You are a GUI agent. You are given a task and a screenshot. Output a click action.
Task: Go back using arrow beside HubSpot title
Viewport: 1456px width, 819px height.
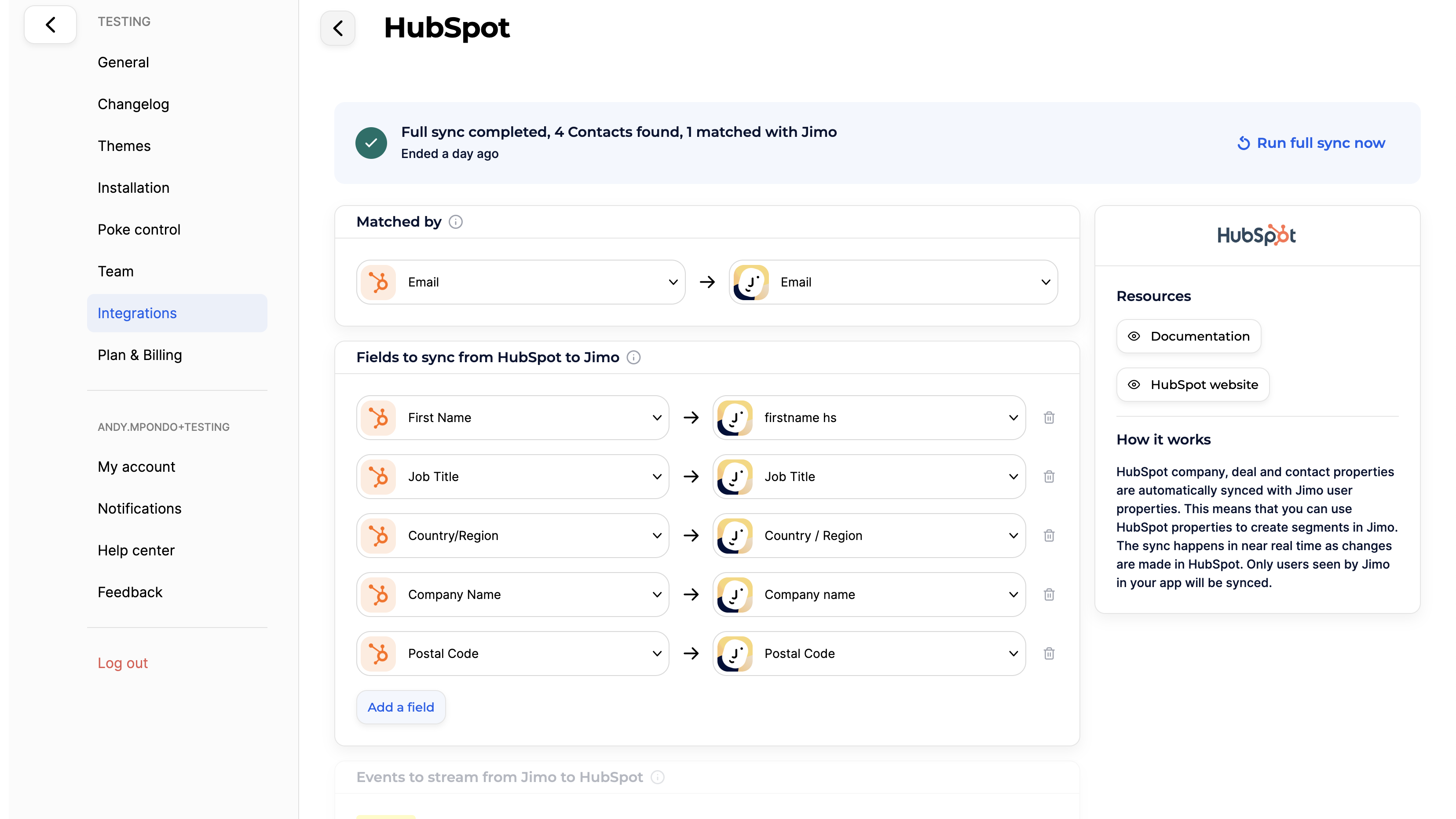(338, 28)
